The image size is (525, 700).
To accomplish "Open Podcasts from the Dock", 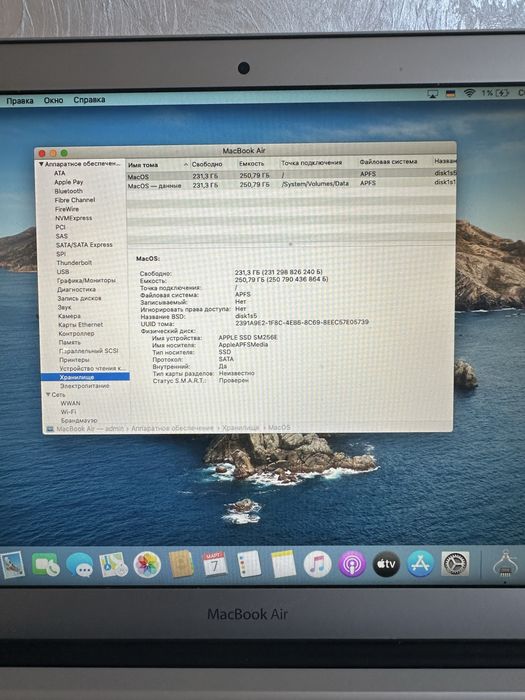I will (352, 564).
